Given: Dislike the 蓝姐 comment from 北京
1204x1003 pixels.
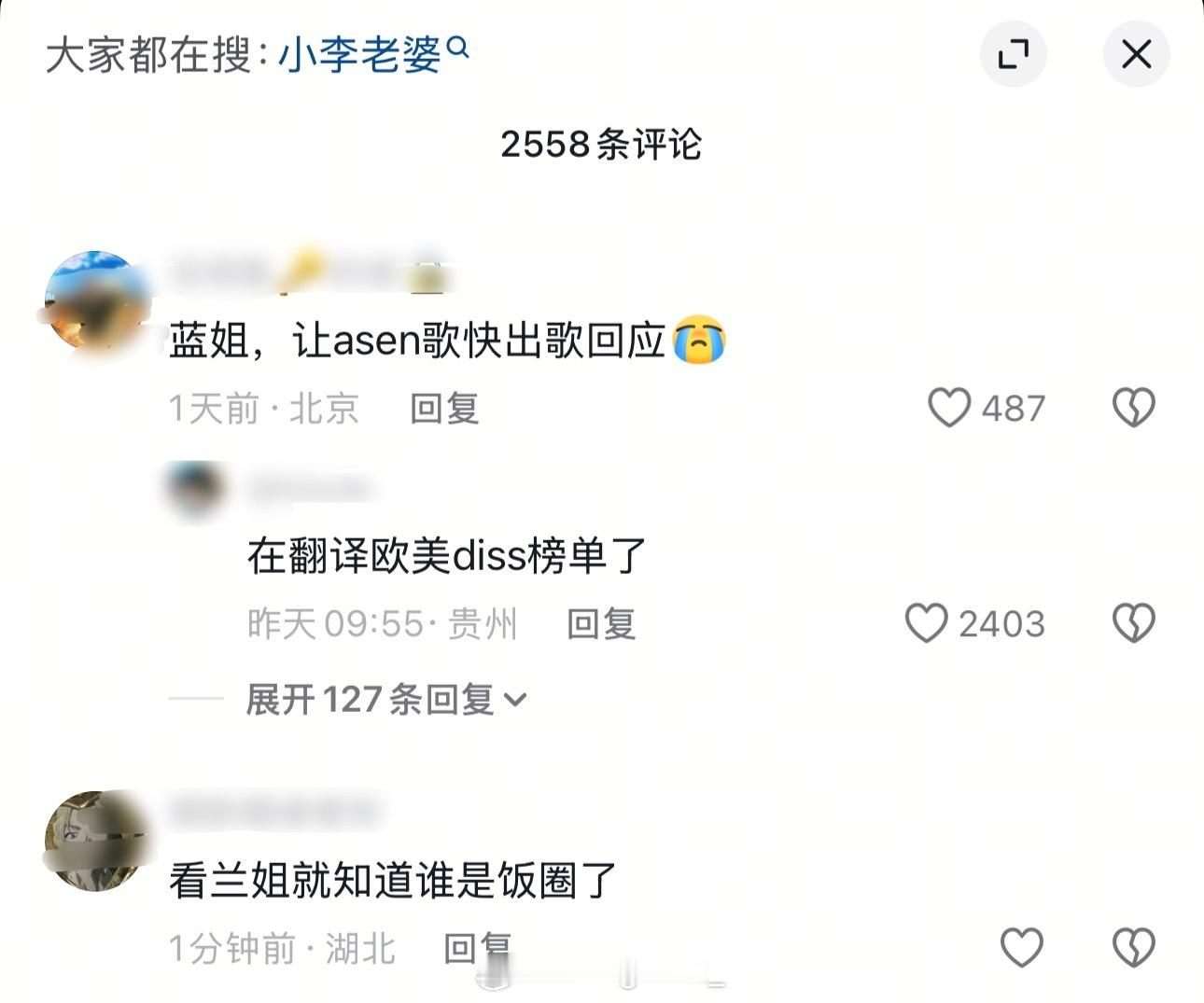Looking at the screenshot, I should click(x=1134, y=408).
